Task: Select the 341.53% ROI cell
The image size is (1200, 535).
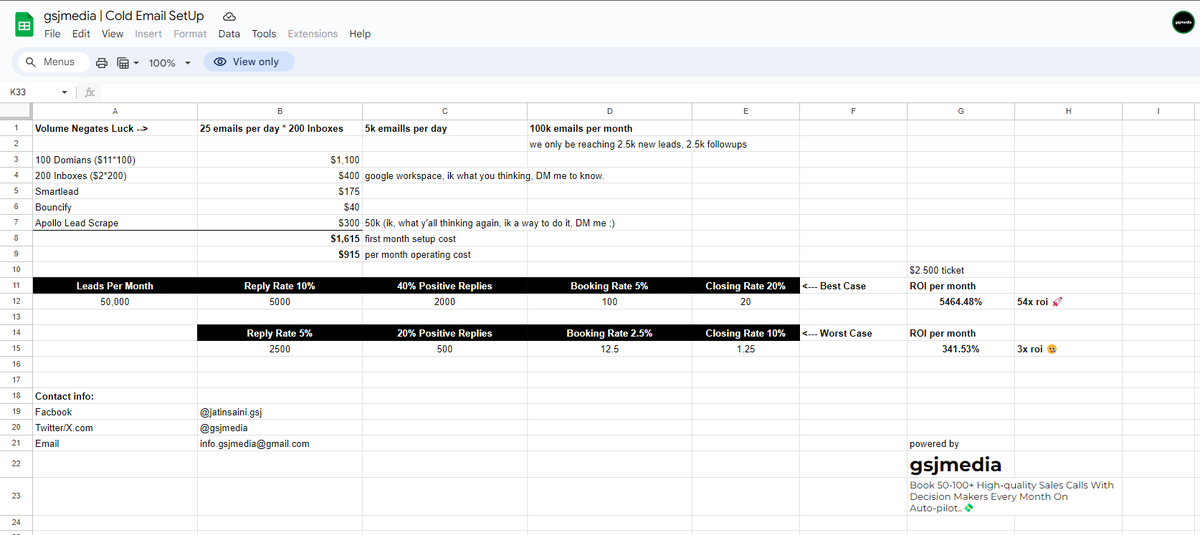Action: point(960,349)
